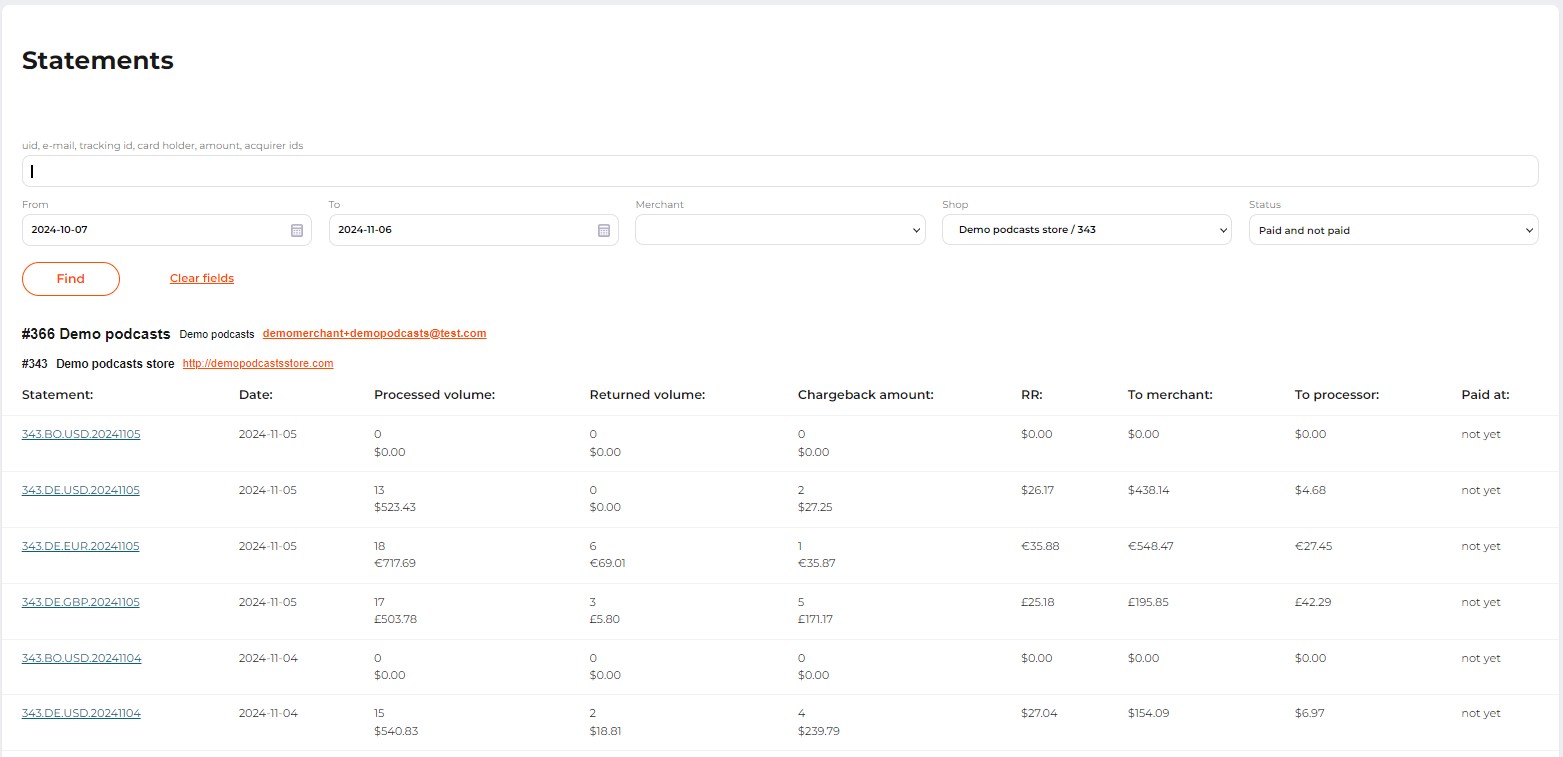
Task: Open statement 343.DE.GBP.20241105
Action: pyautogui.click(x=81, y=603)
